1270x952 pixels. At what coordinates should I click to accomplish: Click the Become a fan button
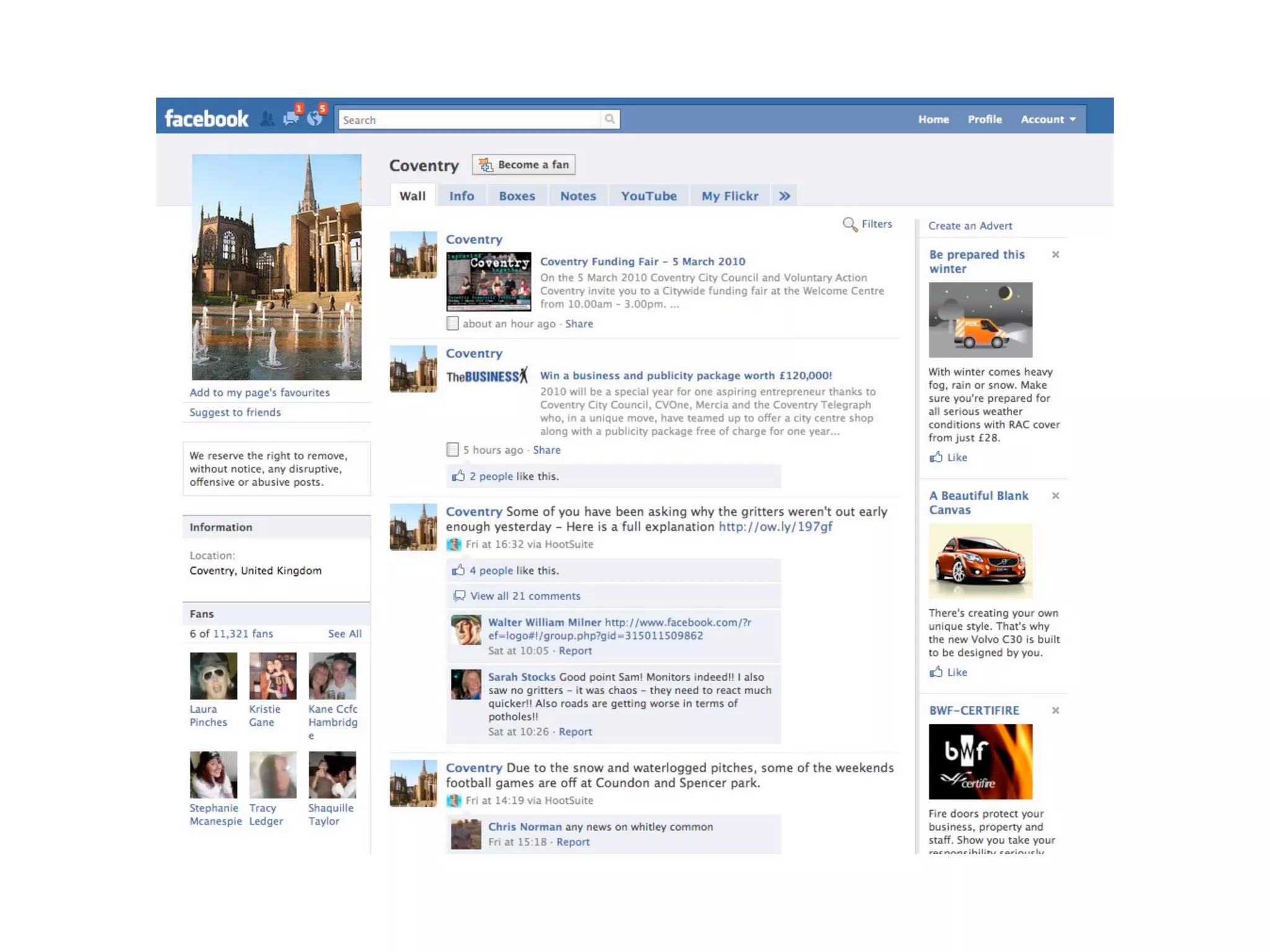524,165
